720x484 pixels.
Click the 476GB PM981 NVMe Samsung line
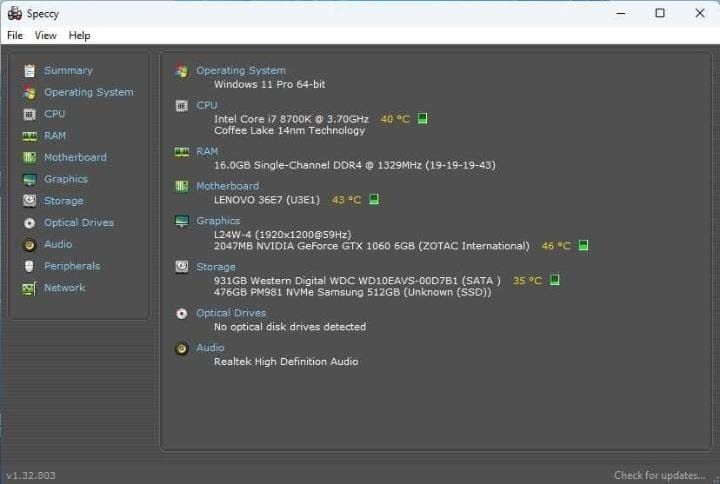point(353,292)
